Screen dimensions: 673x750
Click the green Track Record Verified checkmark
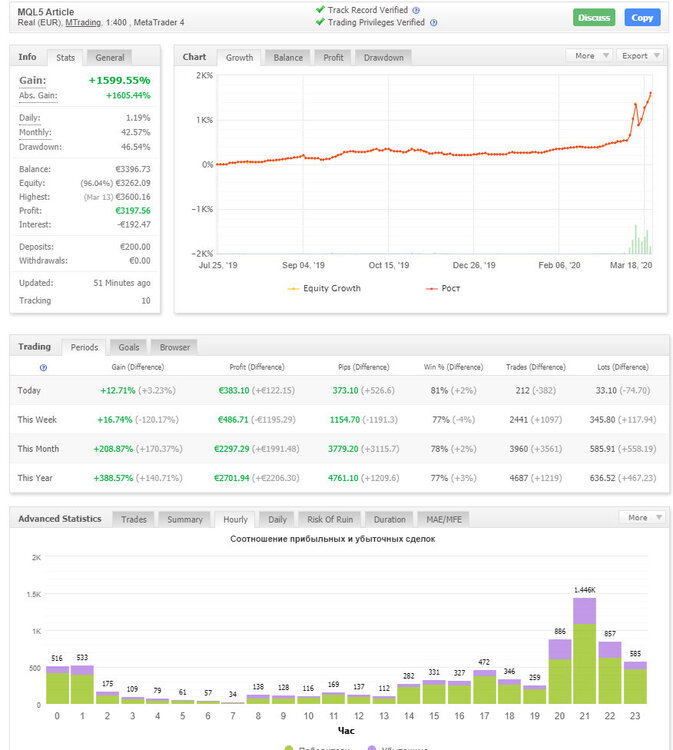tap(320, 9)
